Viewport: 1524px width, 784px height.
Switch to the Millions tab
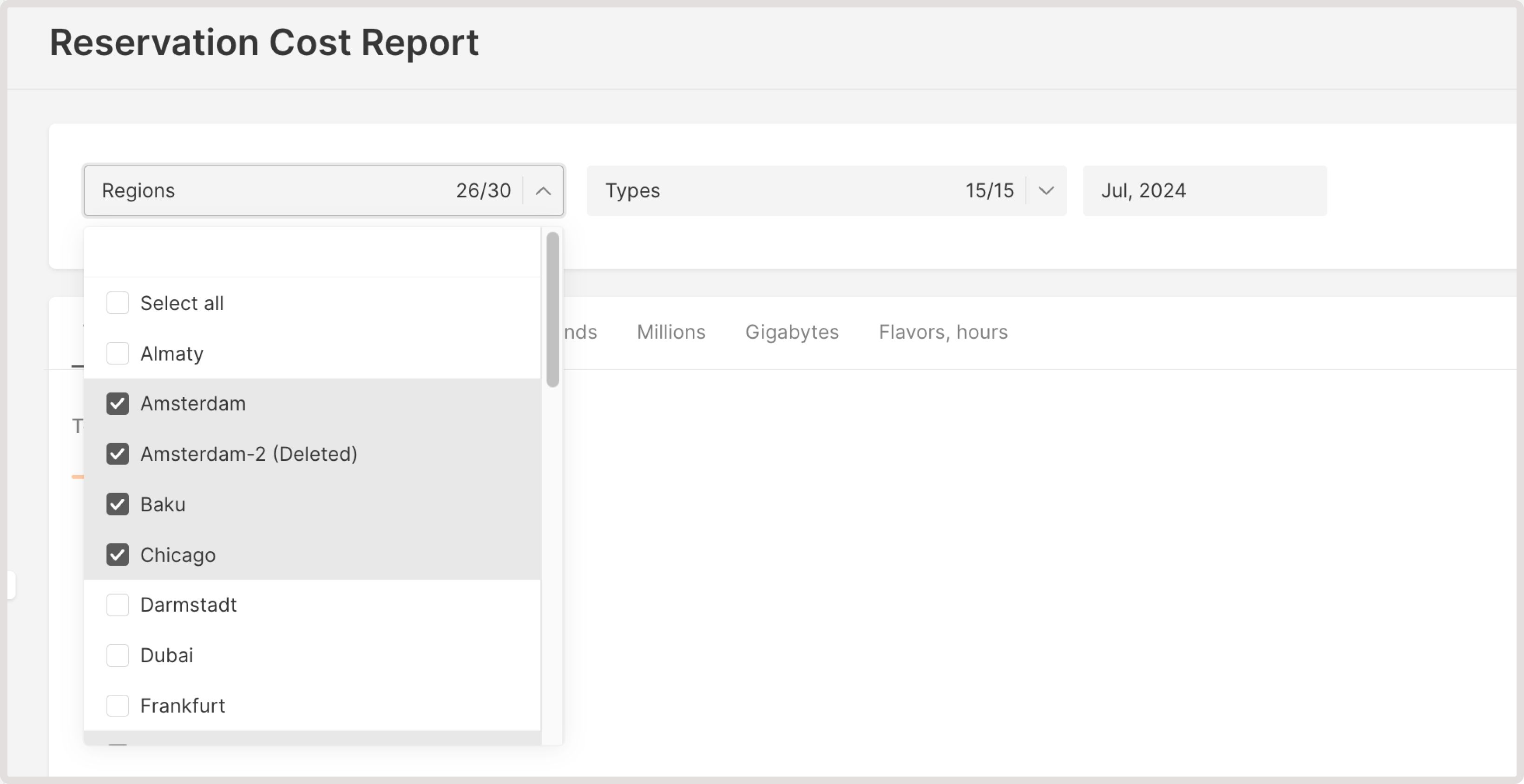click(x=670, y=332)
